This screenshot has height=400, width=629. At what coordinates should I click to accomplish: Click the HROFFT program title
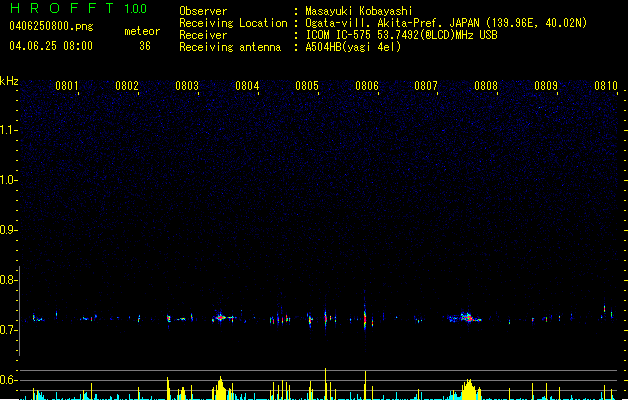(x=62, y=8)
